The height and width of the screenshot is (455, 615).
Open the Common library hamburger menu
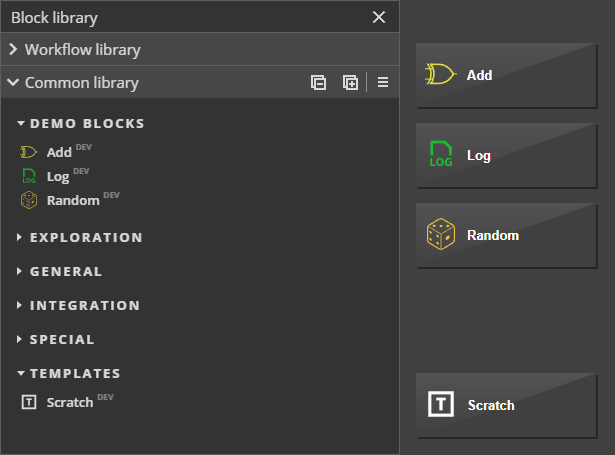click(x=382, y=83)
